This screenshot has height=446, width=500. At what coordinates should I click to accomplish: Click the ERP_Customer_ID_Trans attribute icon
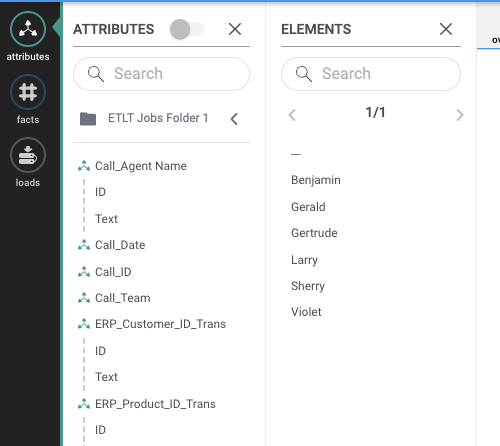click(x=84, y=324)
